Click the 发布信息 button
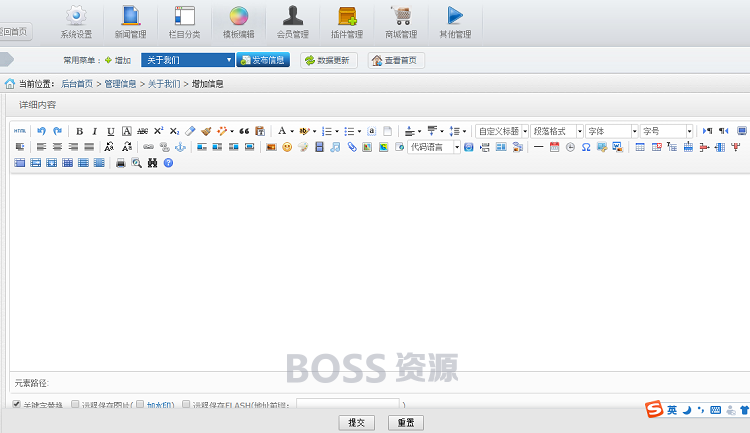750x433 pixels. pyautogui.click(x=263, y=60)
